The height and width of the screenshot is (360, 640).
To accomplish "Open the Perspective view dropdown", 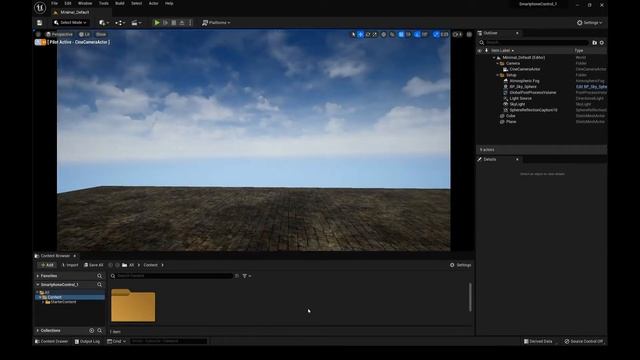I will (60, 35).
